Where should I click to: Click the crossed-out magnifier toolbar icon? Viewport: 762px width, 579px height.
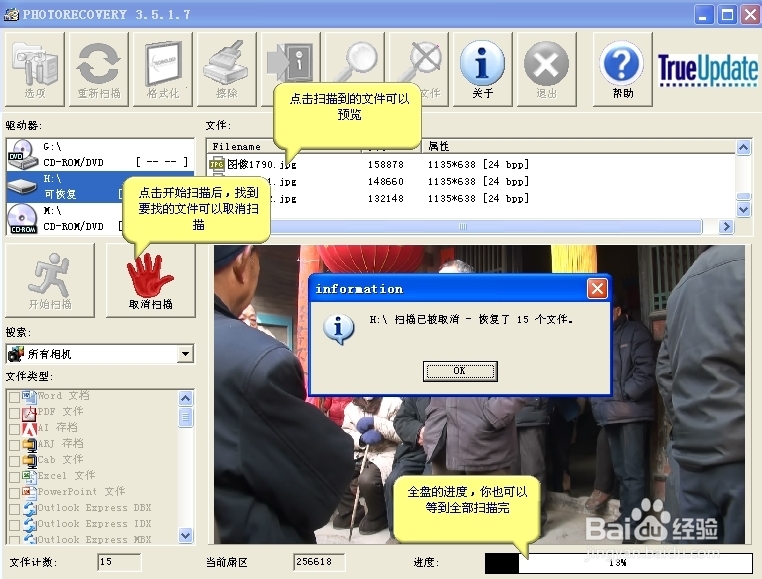point(419,61)
